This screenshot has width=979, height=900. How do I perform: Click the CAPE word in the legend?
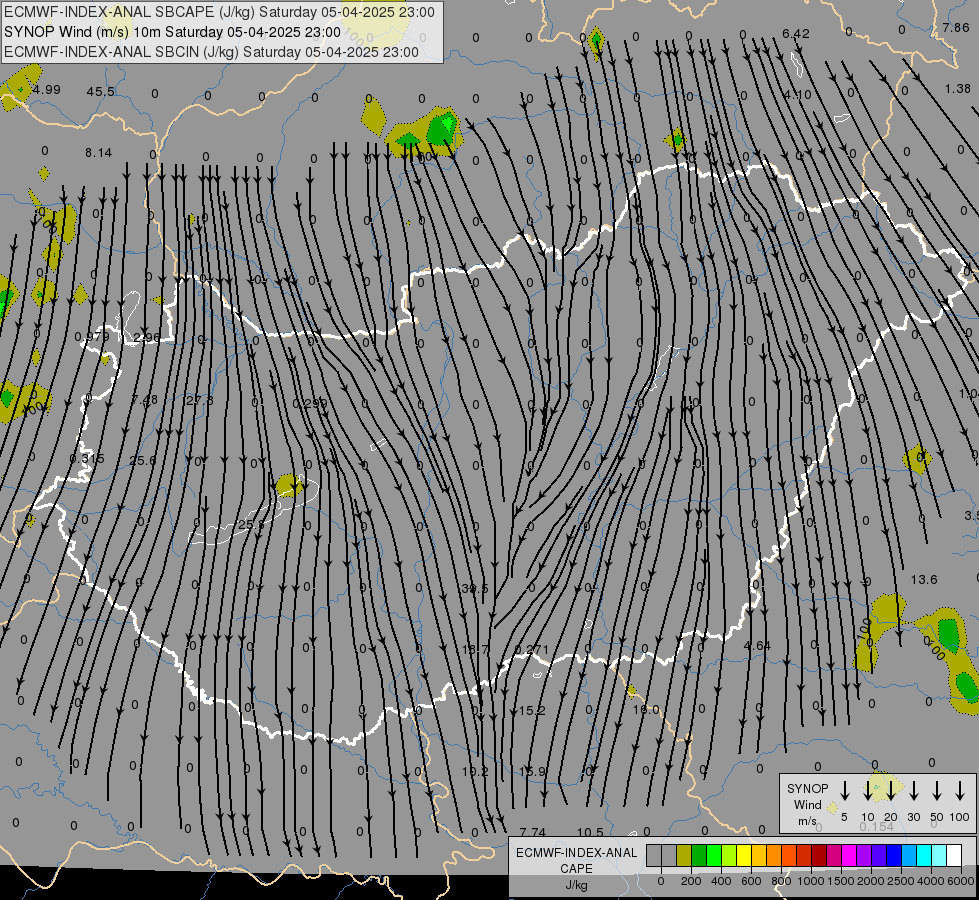point(576,869)
